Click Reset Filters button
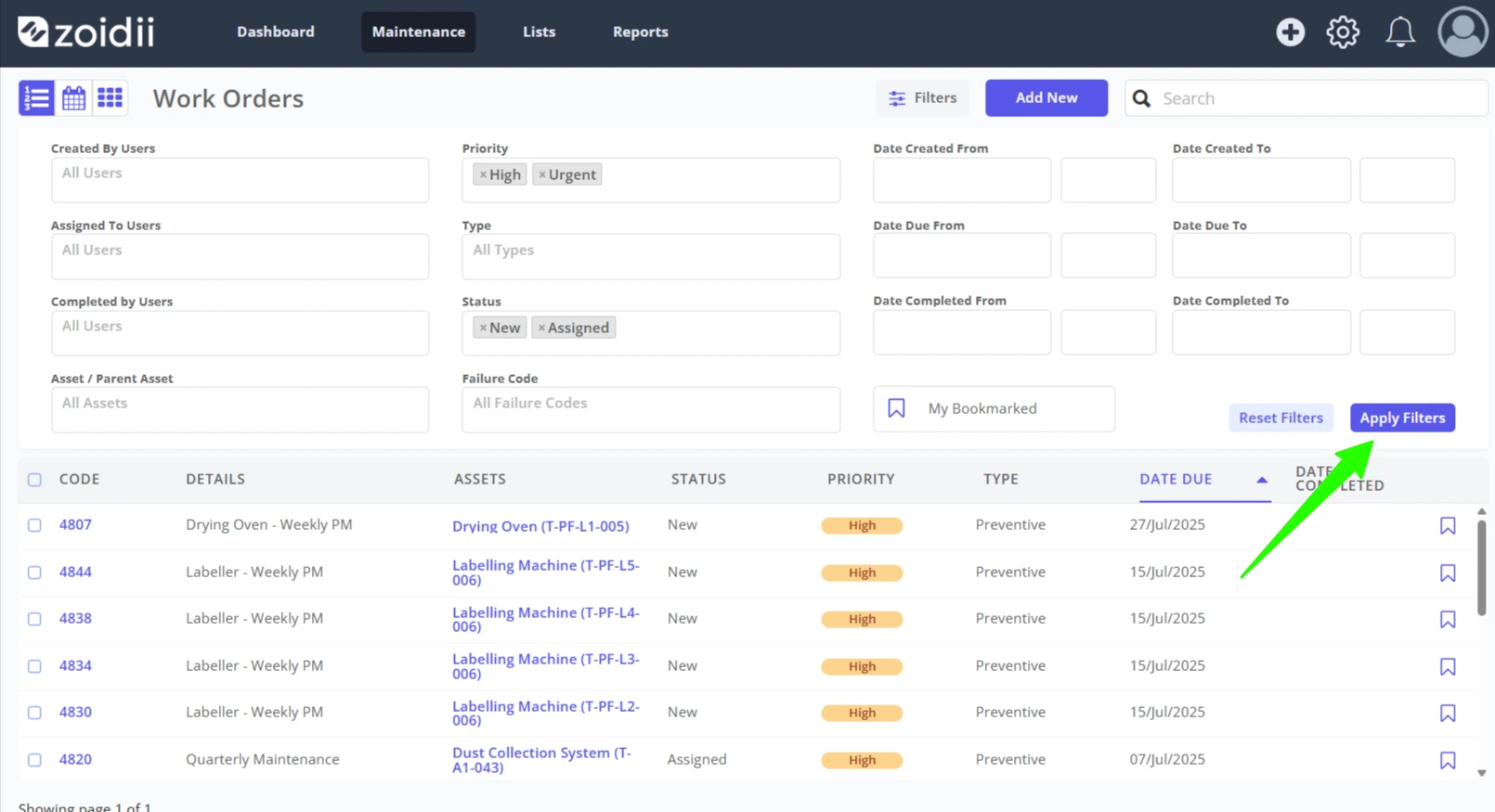 click(1280, 418)
